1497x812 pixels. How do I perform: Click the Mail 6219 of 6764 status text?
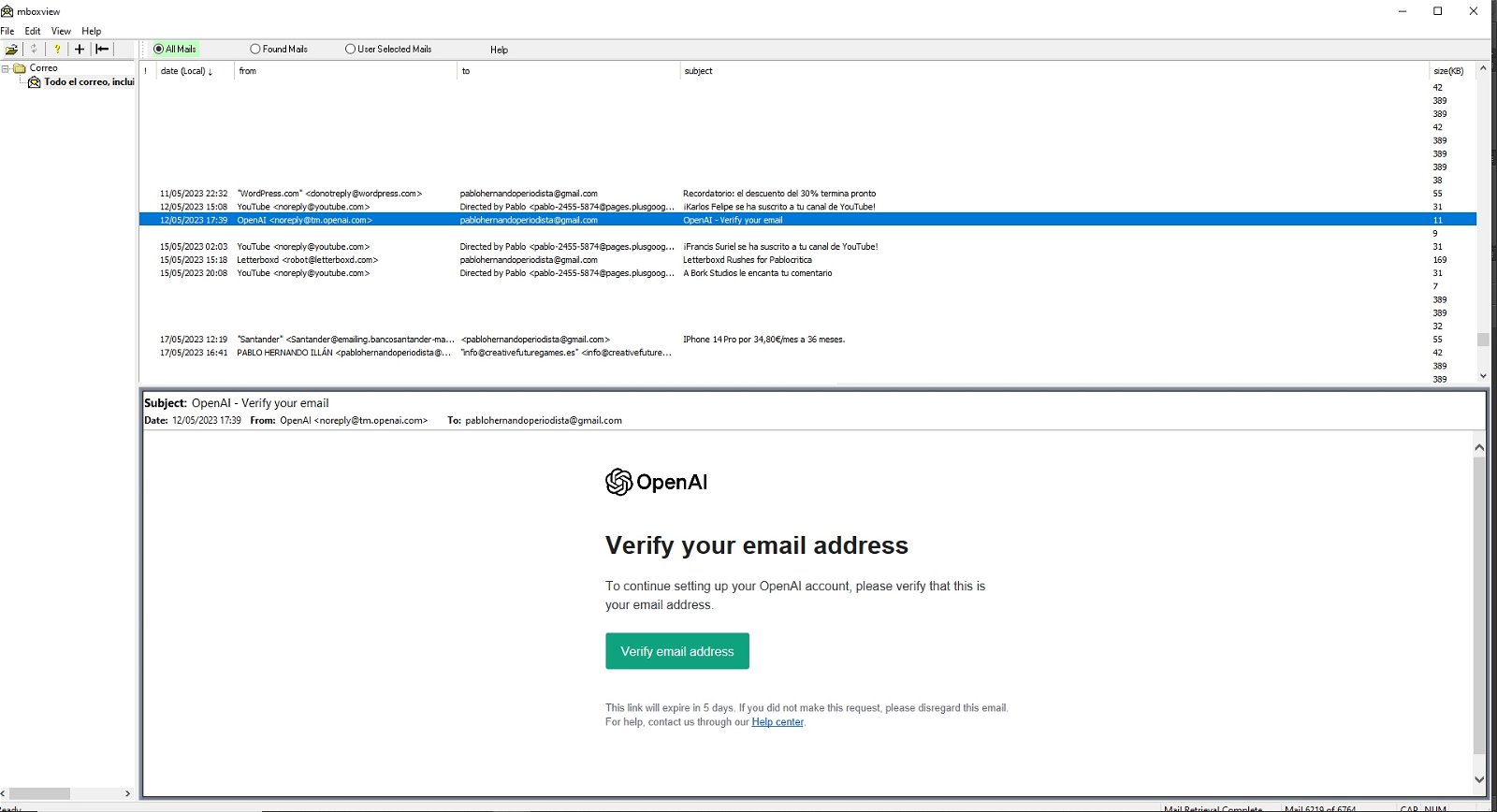click(x=1320, y=808)
